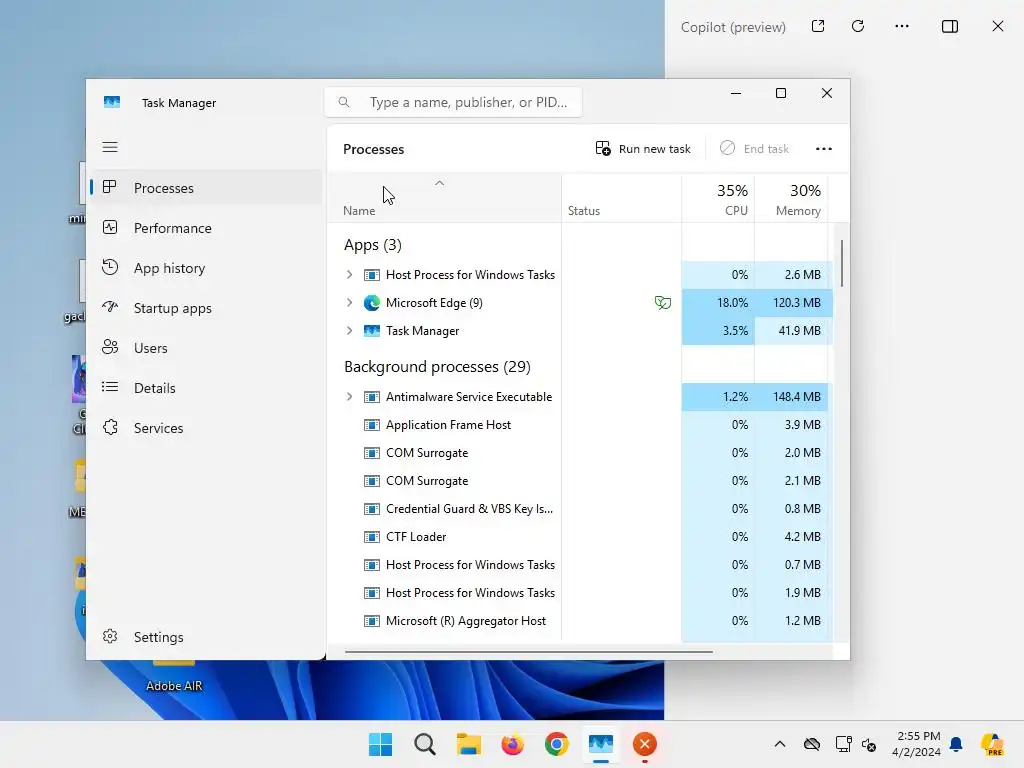This screenshot has height=768, width=1024.
Task: Click the network display tray icon
Action: (x=843, y=744)
